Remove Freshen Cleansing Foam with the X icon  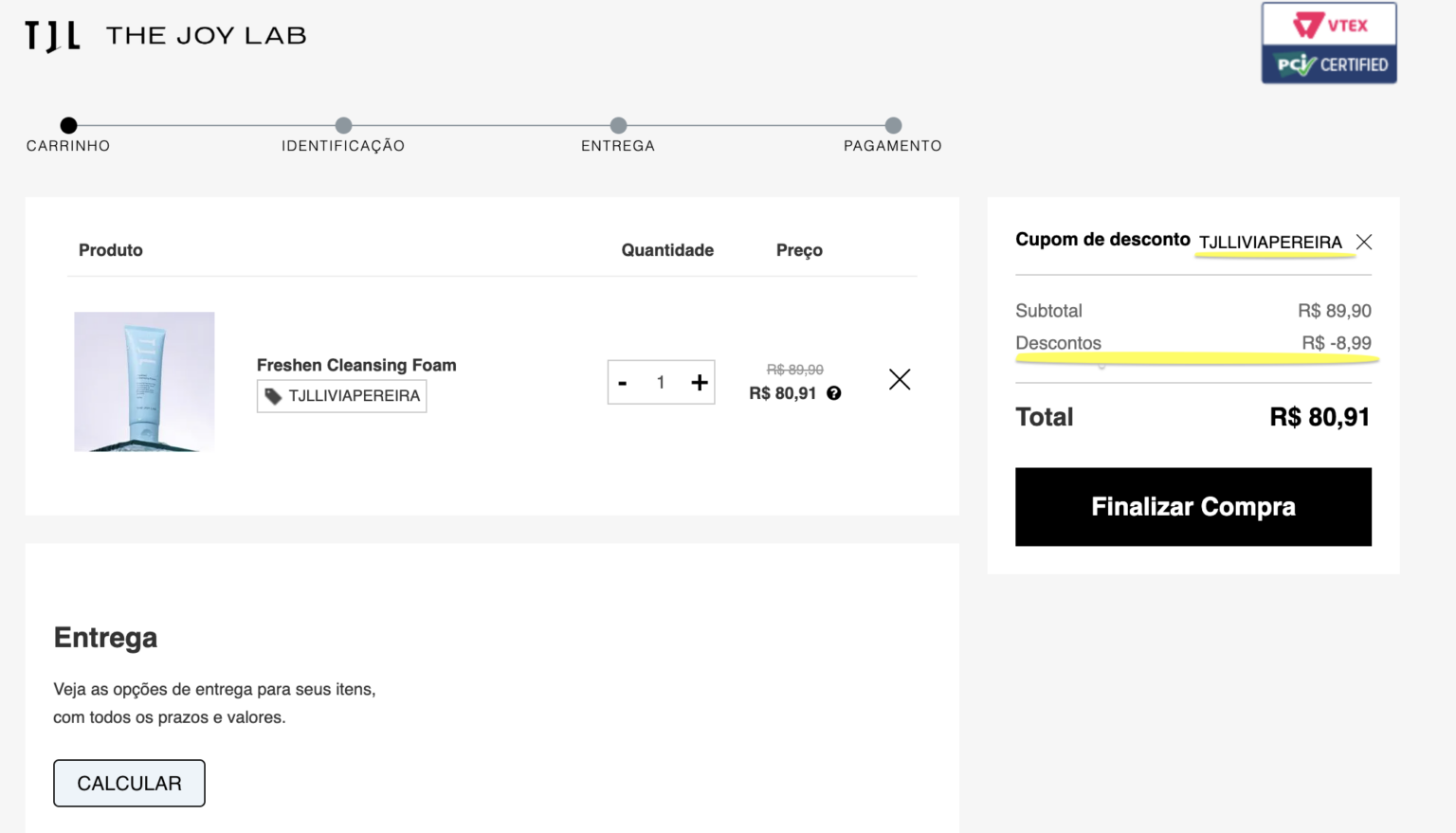click(x=899, y=379)
